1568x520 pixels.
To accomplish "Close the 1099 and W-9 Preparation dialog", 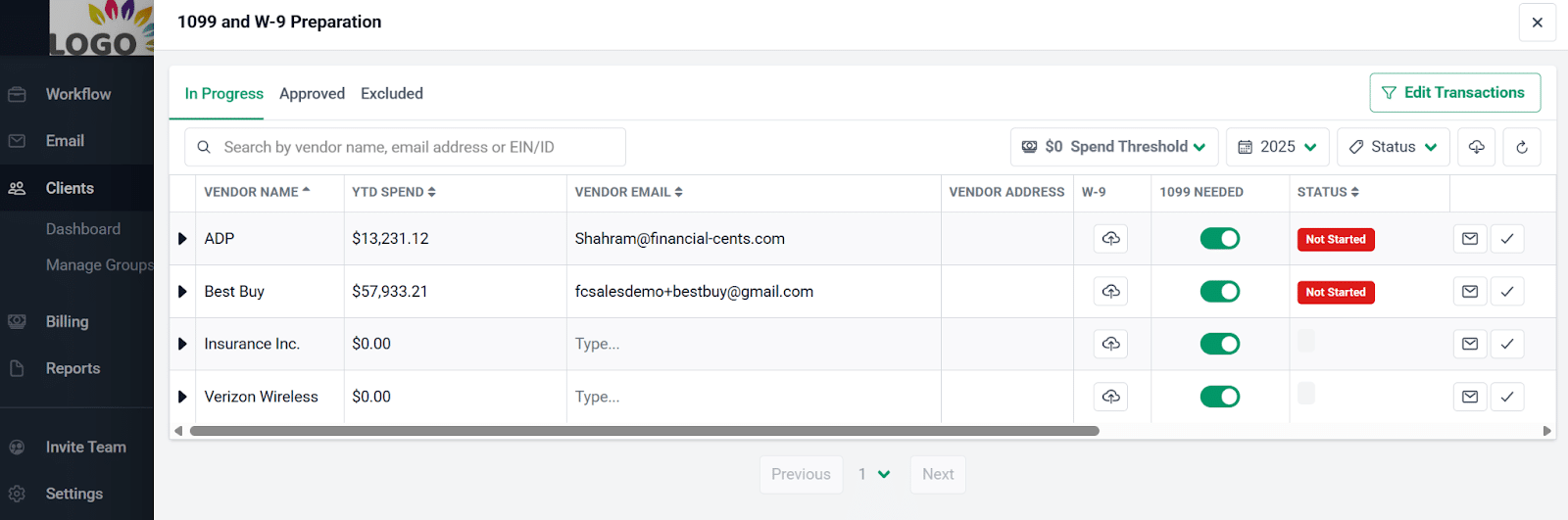I will [1537, 23].
